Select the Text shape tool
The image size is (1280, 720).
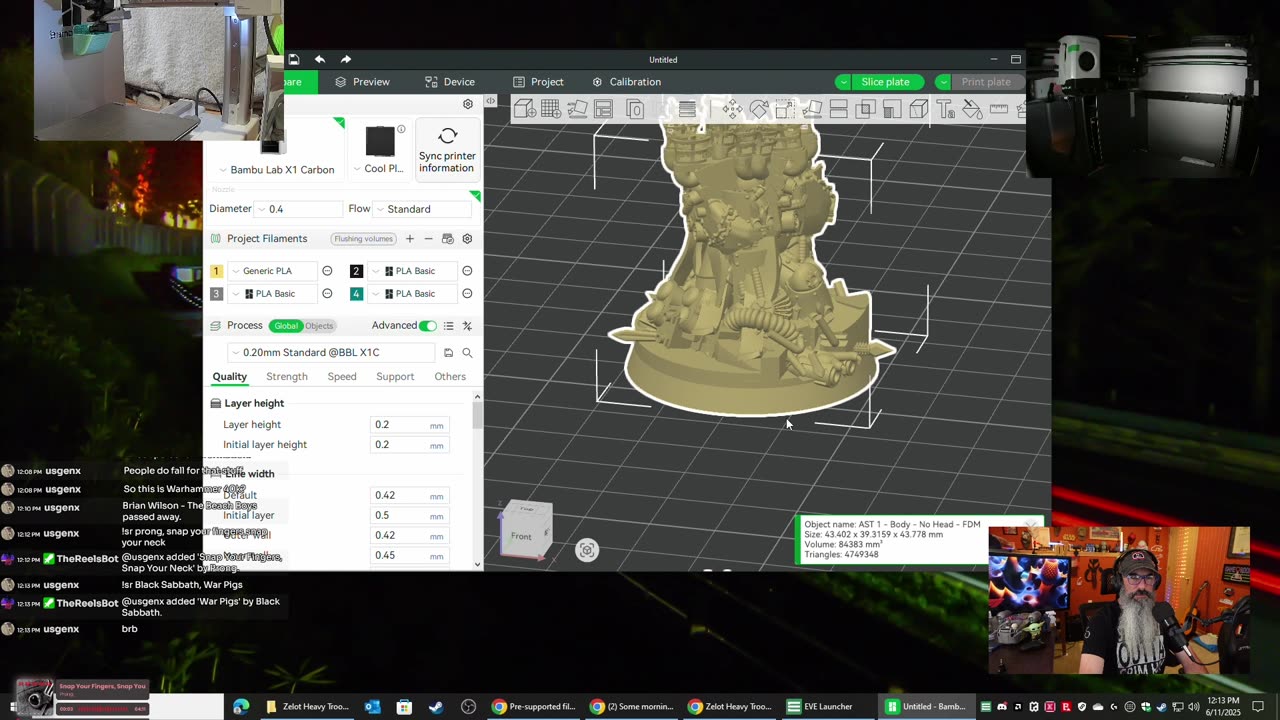[945, 109]
